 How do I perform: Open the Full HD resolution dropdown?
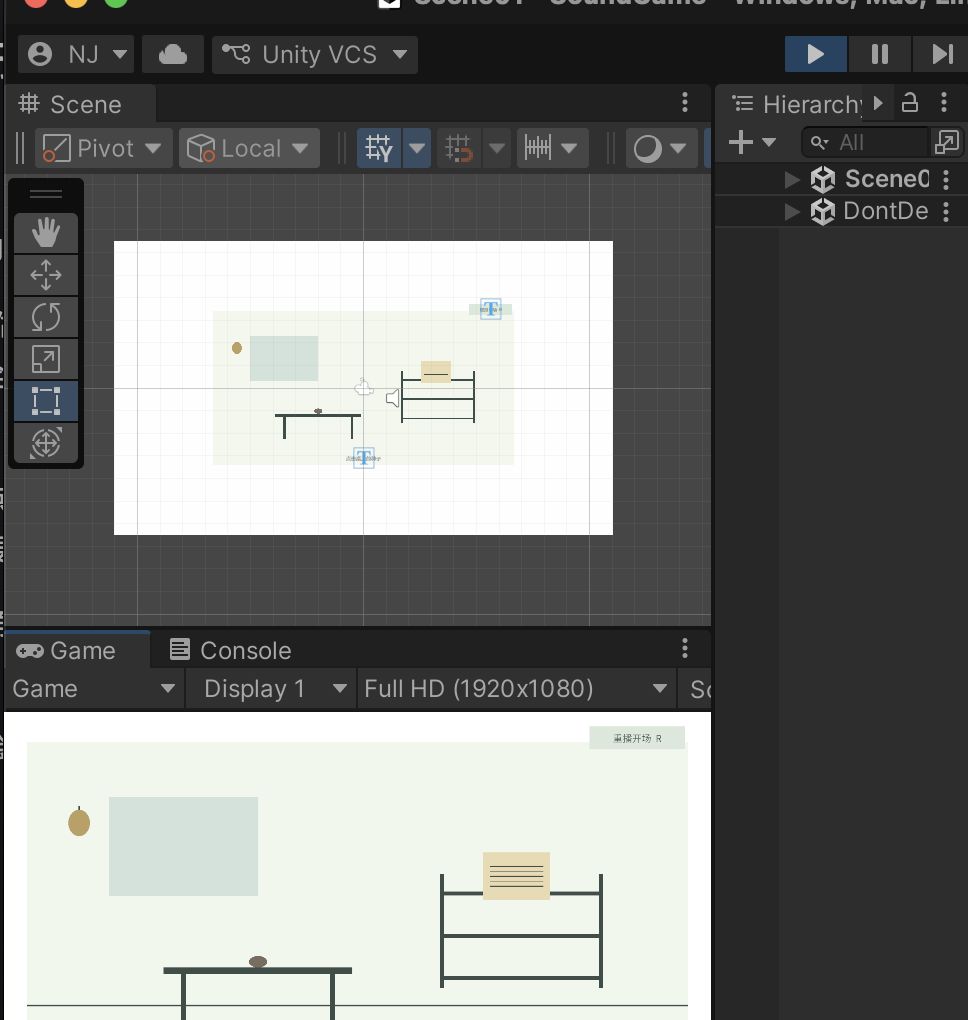click(x=515, y=689)
